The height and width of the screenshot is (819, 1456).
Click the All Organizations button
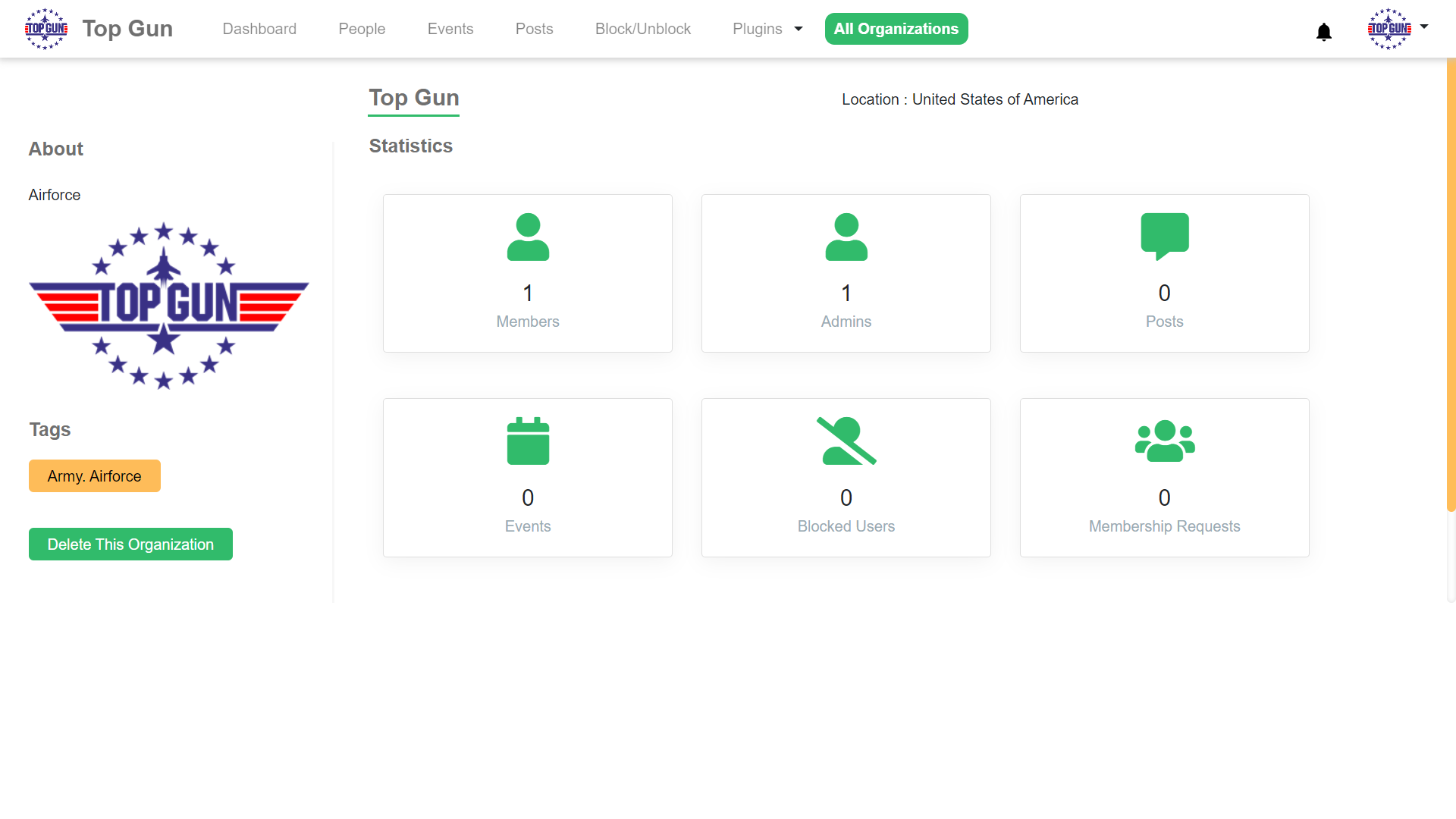(896, 29)
